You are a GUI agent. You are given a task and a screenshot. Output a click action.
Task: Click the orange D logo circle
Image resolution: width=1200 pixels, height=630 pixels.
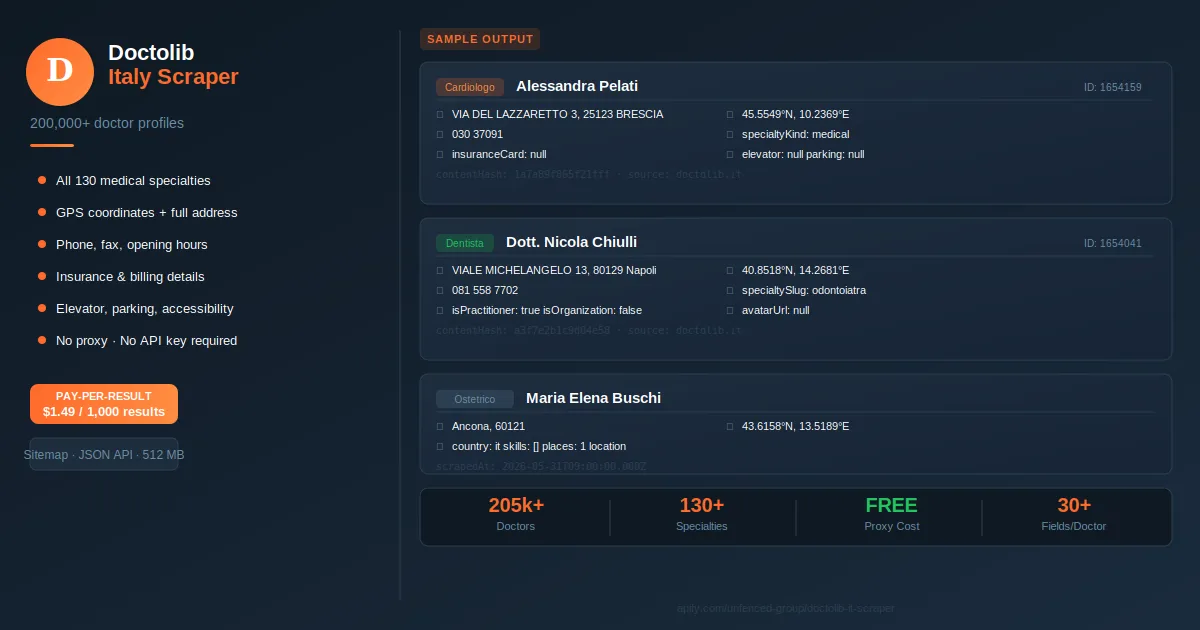[60, 71]
